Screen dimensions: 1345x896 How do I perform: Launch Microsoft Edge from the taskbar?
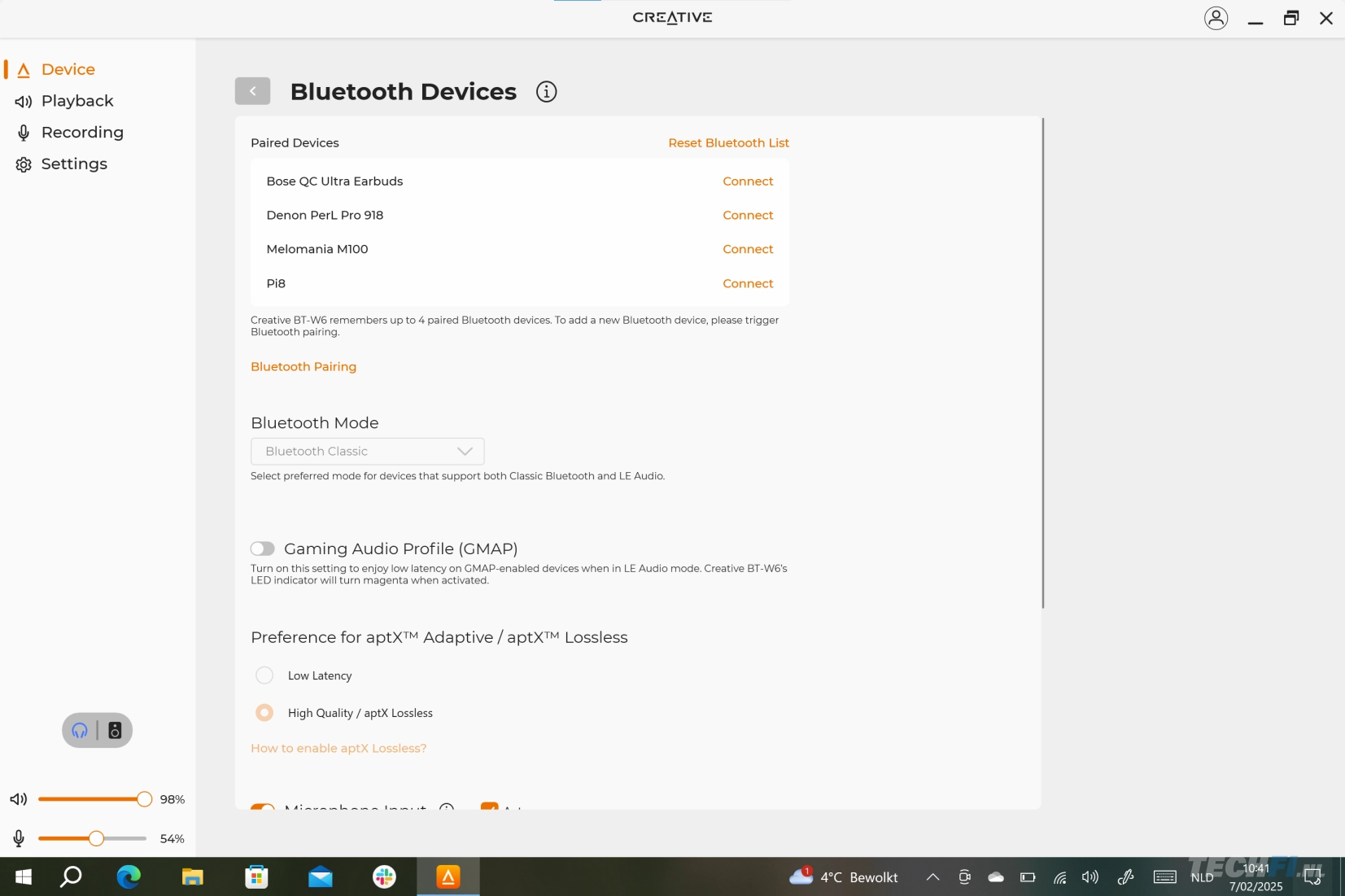click(x=129, y=876)
